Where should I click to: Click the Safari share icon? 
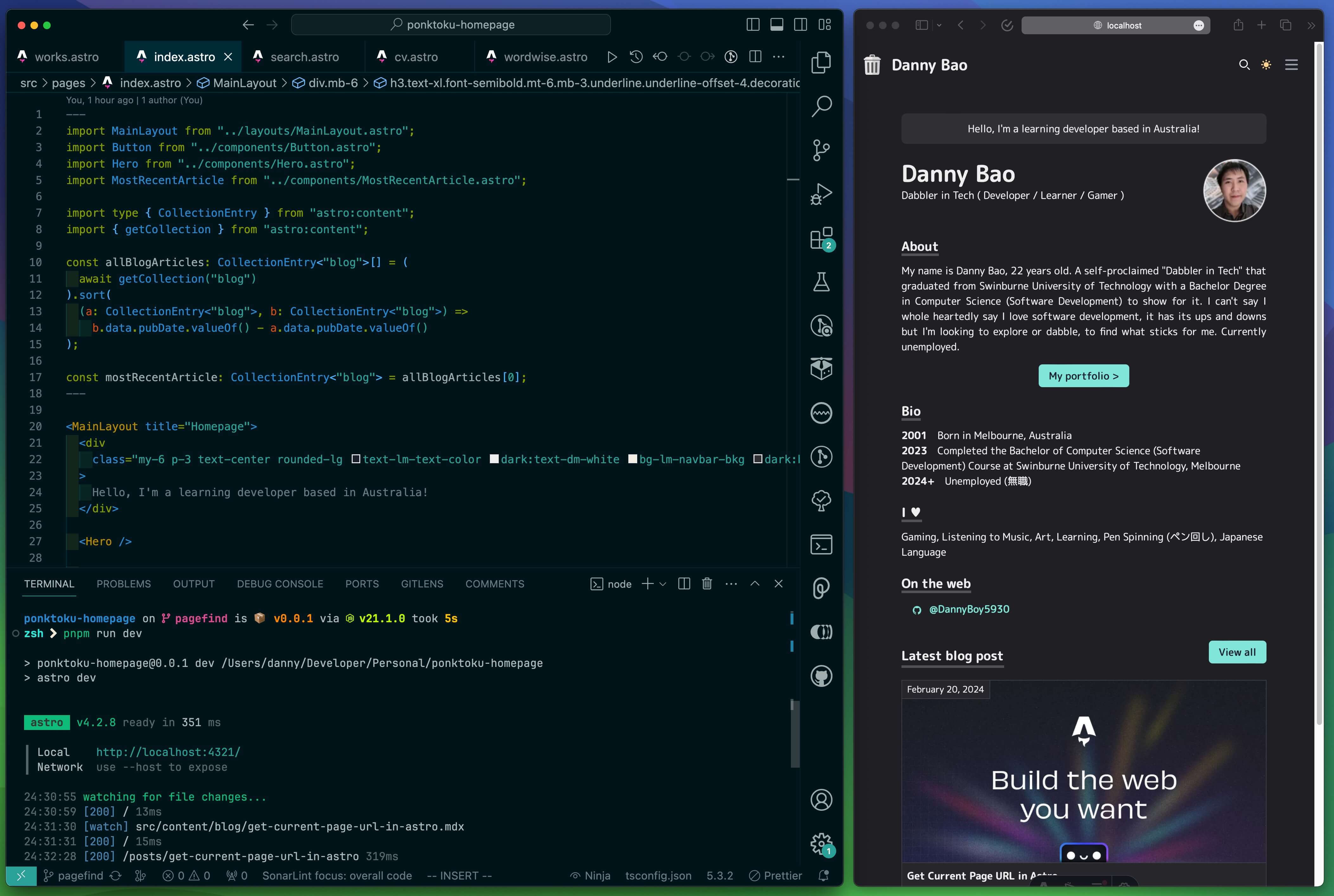tap(1238, 25)
